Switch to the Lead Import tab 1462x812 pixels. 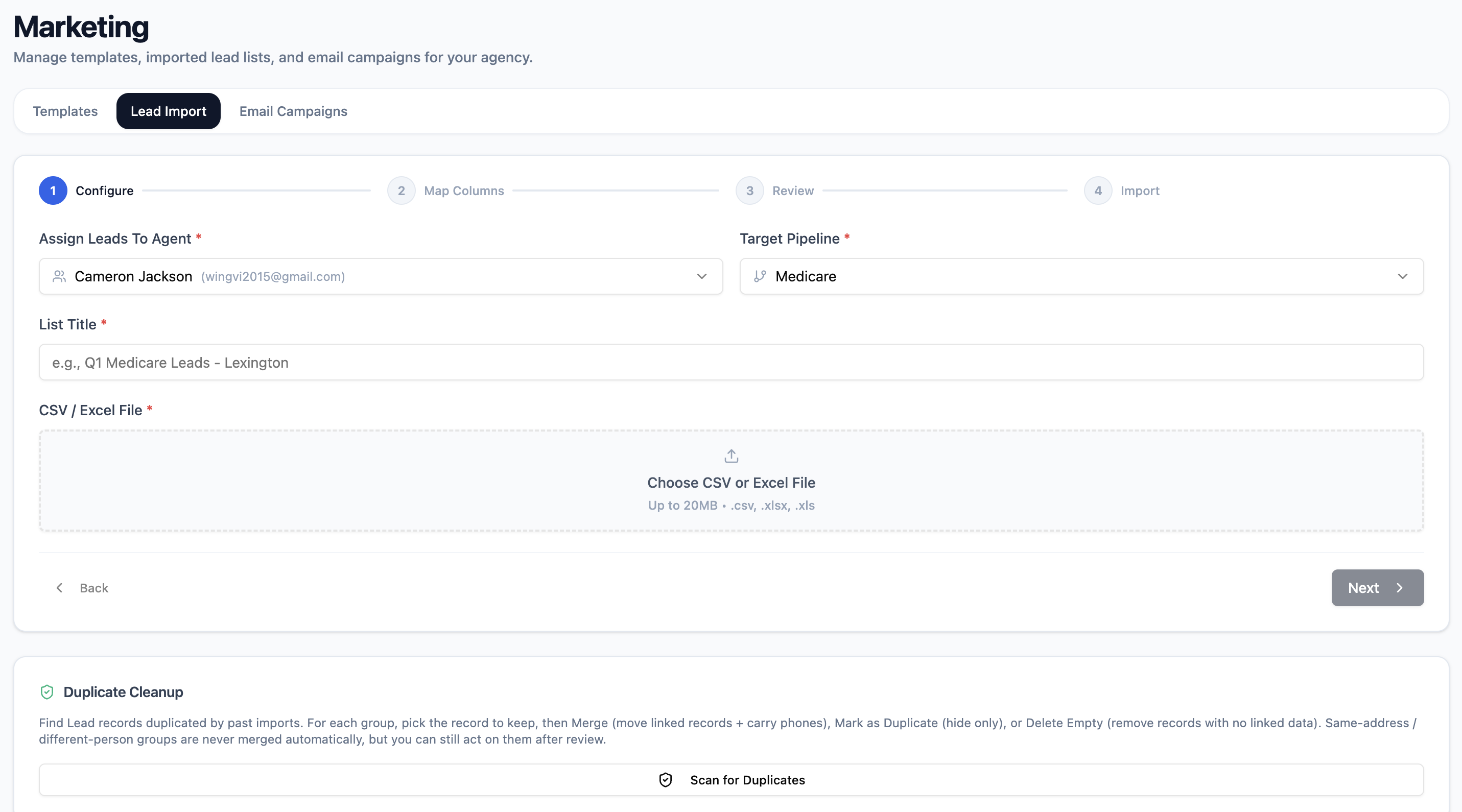pos(169,111)
